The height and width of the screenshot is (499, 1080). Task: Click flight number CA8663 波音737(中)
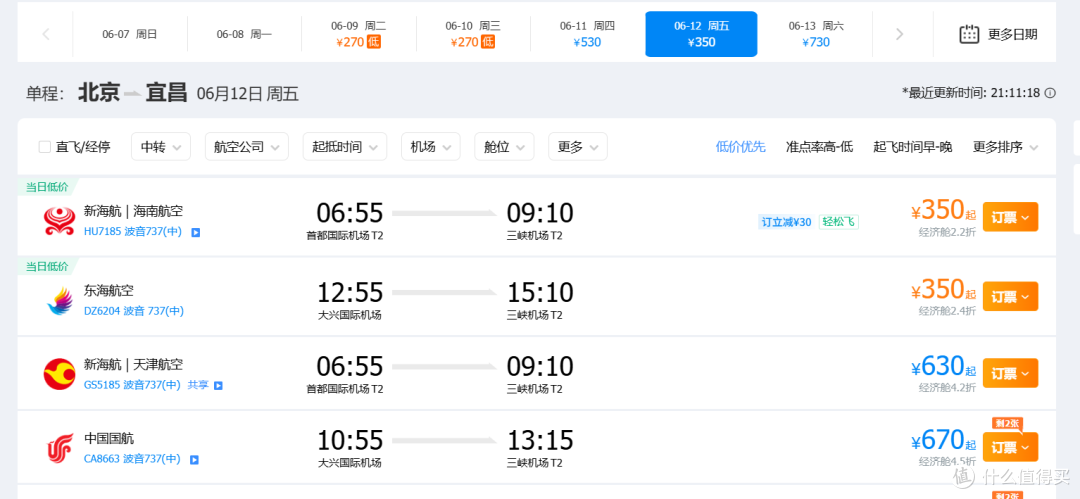[x=132, y=460]
